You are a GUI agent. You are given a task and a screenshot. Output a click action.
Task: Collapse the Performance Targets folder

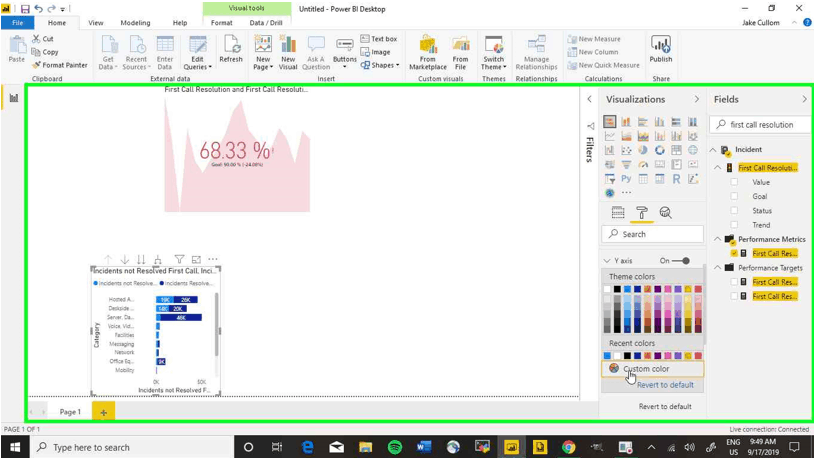pyautogui.click(x=718, y=268)
